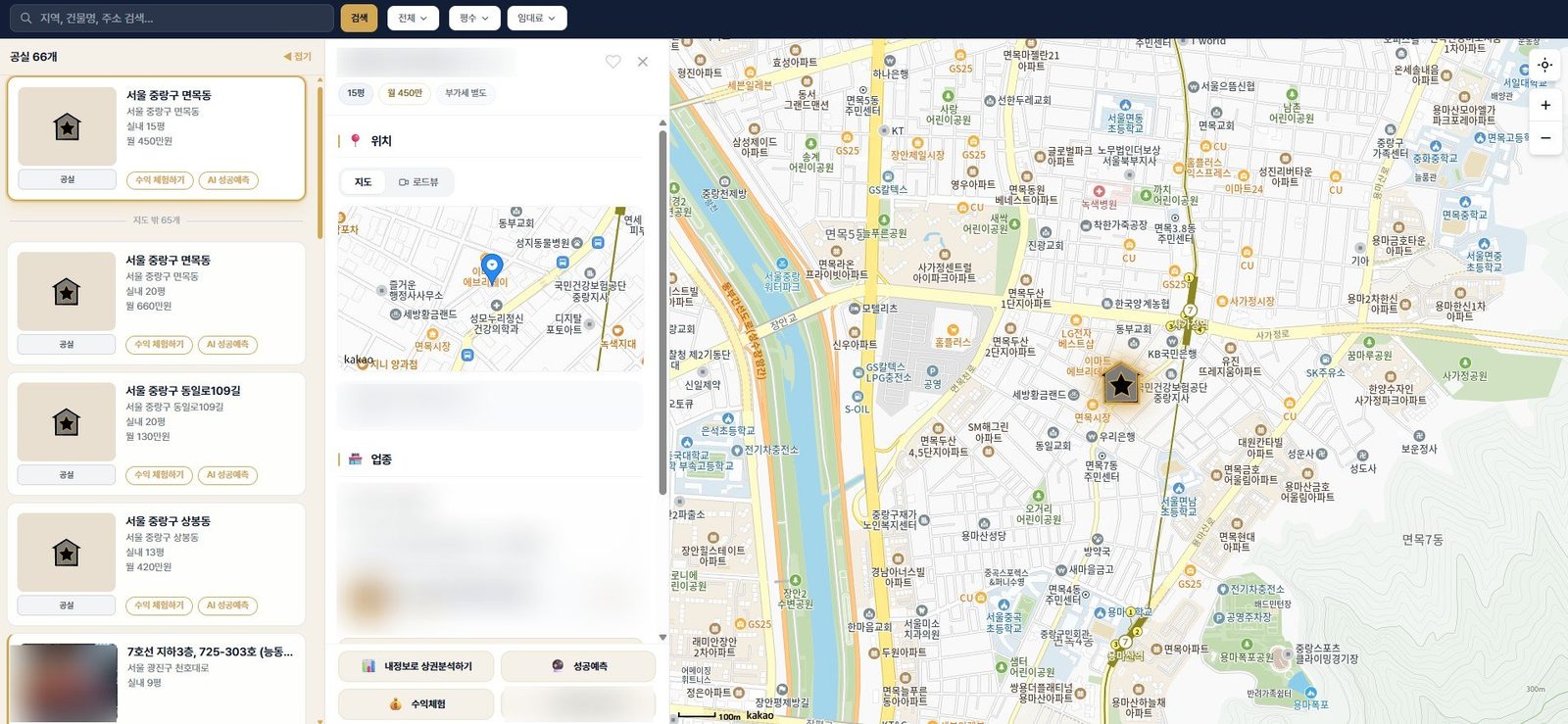Switch to the 로드뷰 tab
Image resolution: width=1568 pixels, height=724 pixels.
(418, 182)
